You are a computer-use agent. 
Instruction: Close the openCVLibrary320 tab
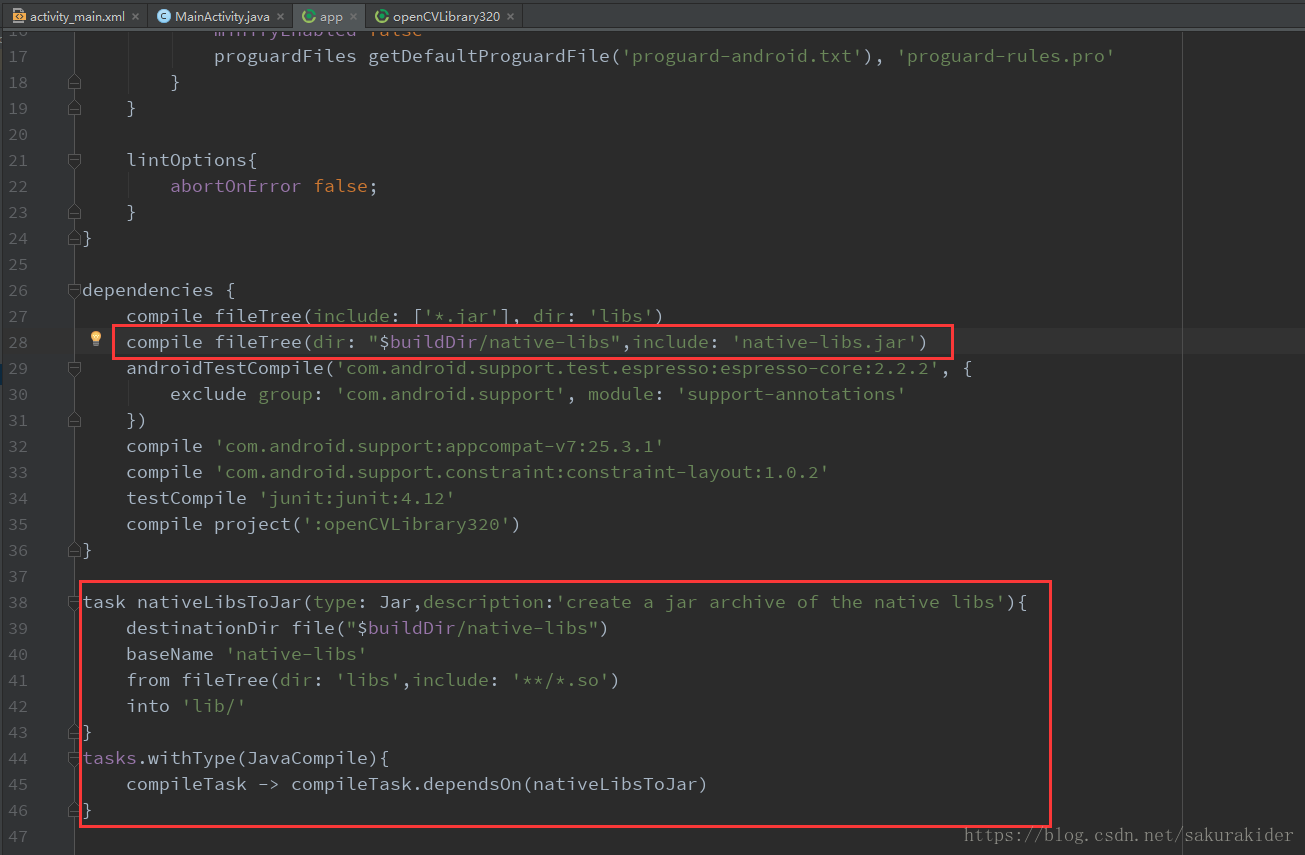coord(511,17)
